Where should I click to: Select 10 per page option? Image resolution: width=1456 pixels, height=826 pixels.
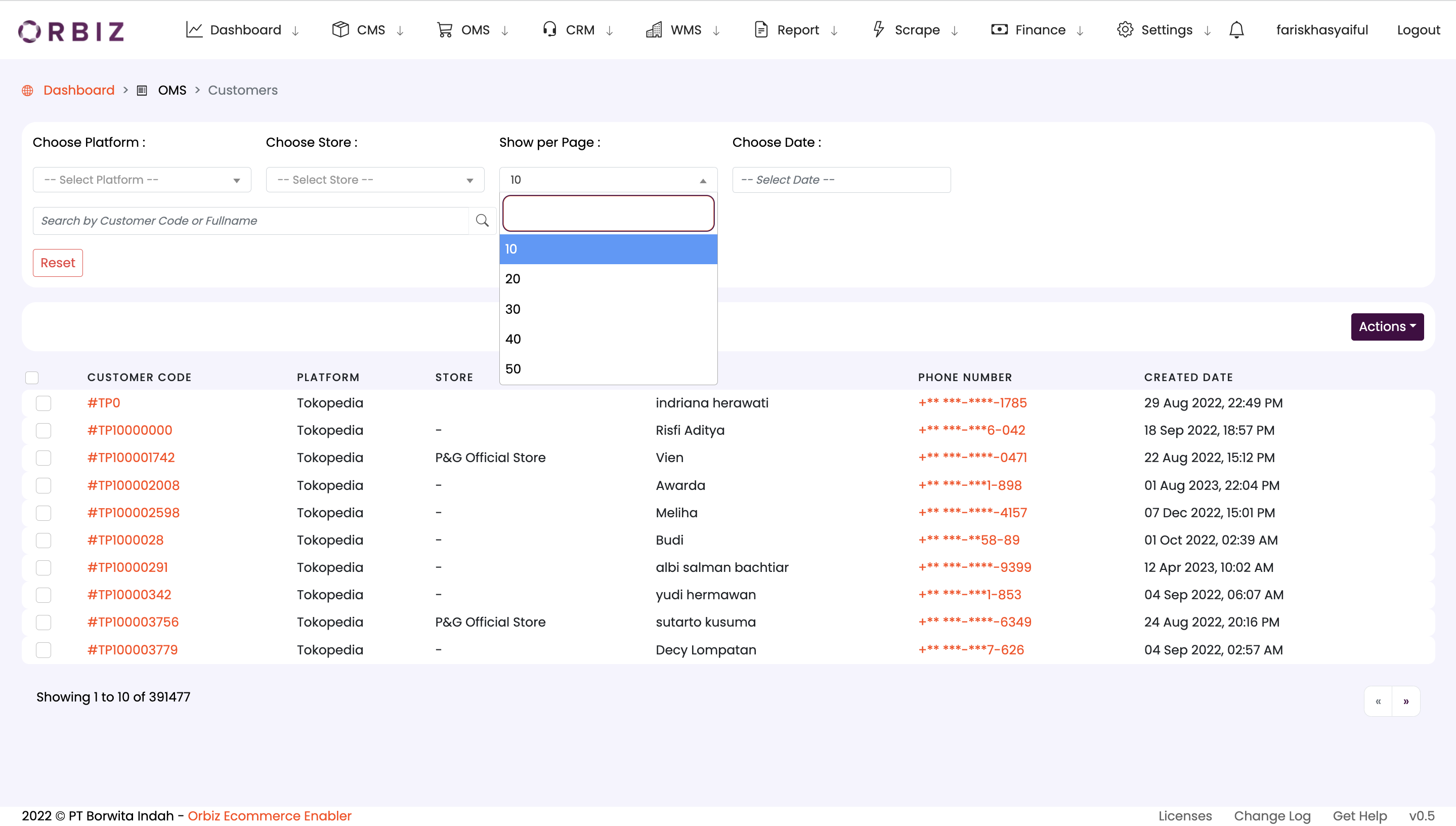click(x=608, y=249)
